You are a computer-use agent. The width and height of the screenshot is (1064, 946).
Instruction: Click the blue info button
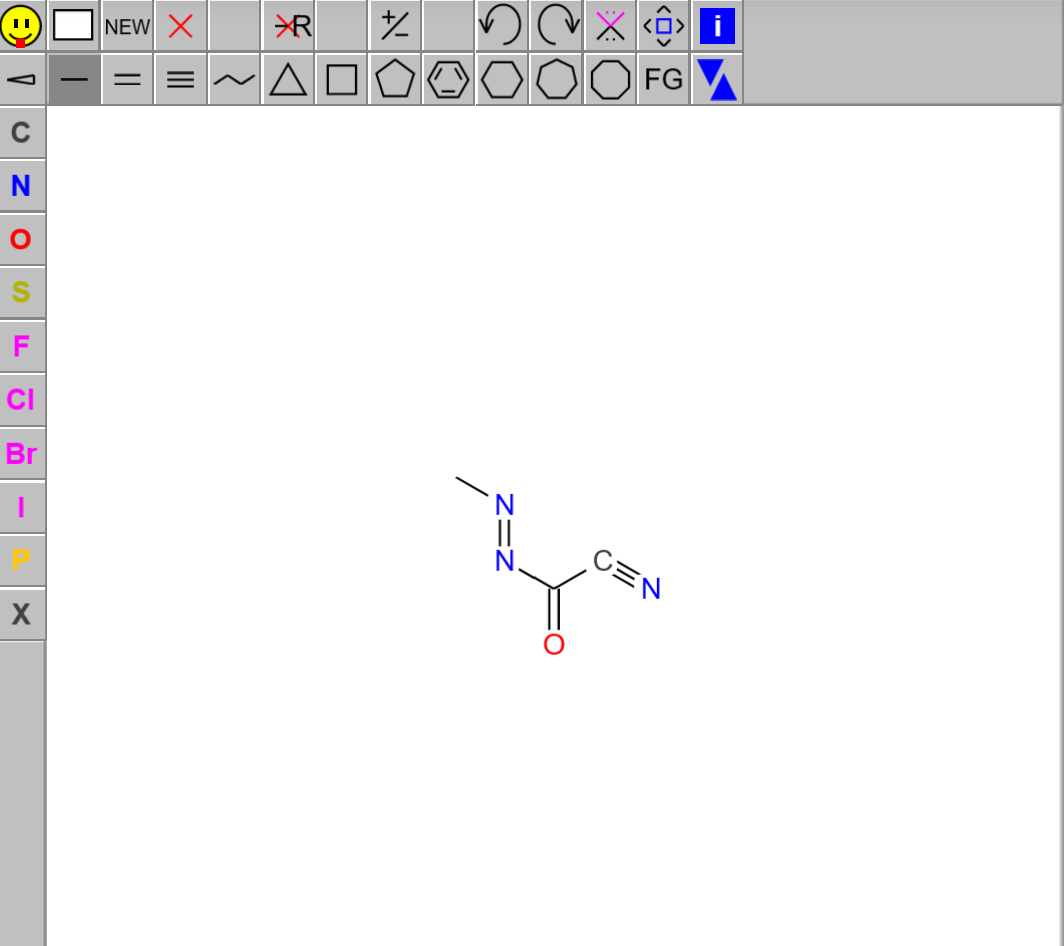[717, 26]
